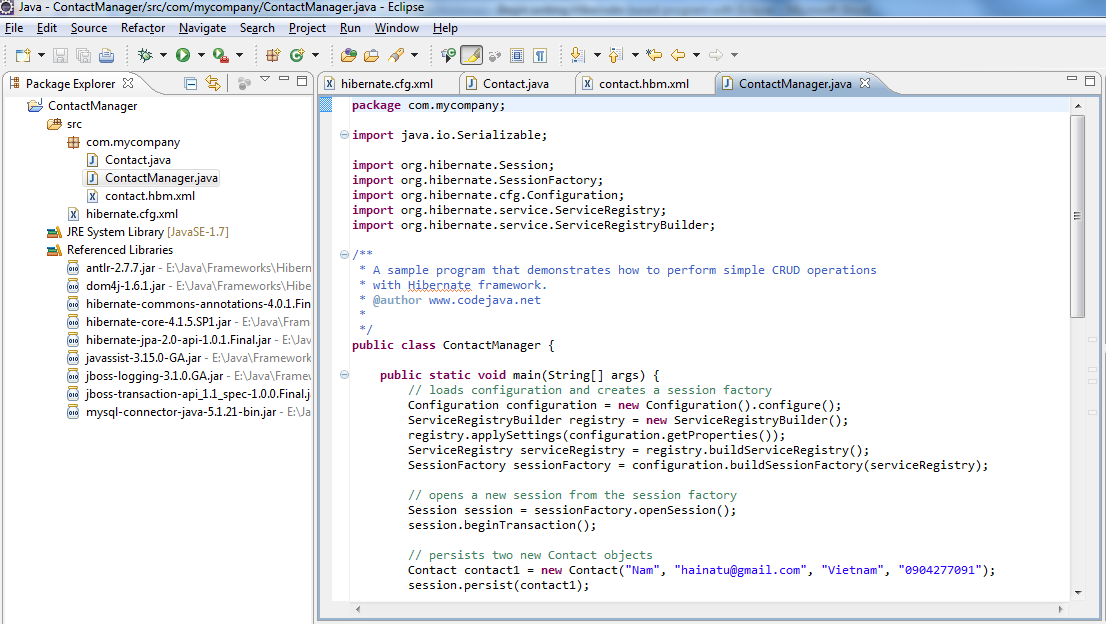This screenshot has height=624, width=1106.
Task: Click the New file wizard icon
Action: tap(23, 55)
